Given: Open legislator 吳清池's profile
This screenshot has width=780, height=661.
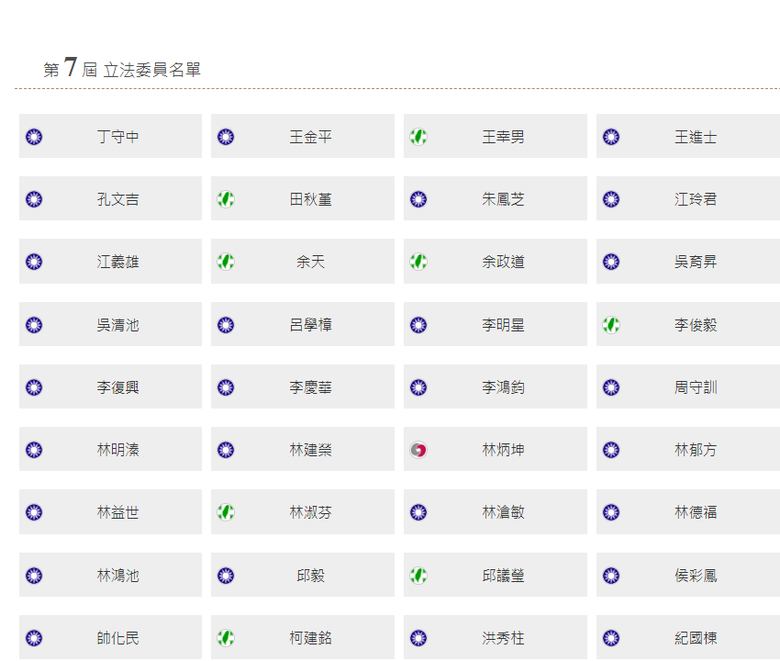Looking at the screenshot, I should (x=118, y=325).
